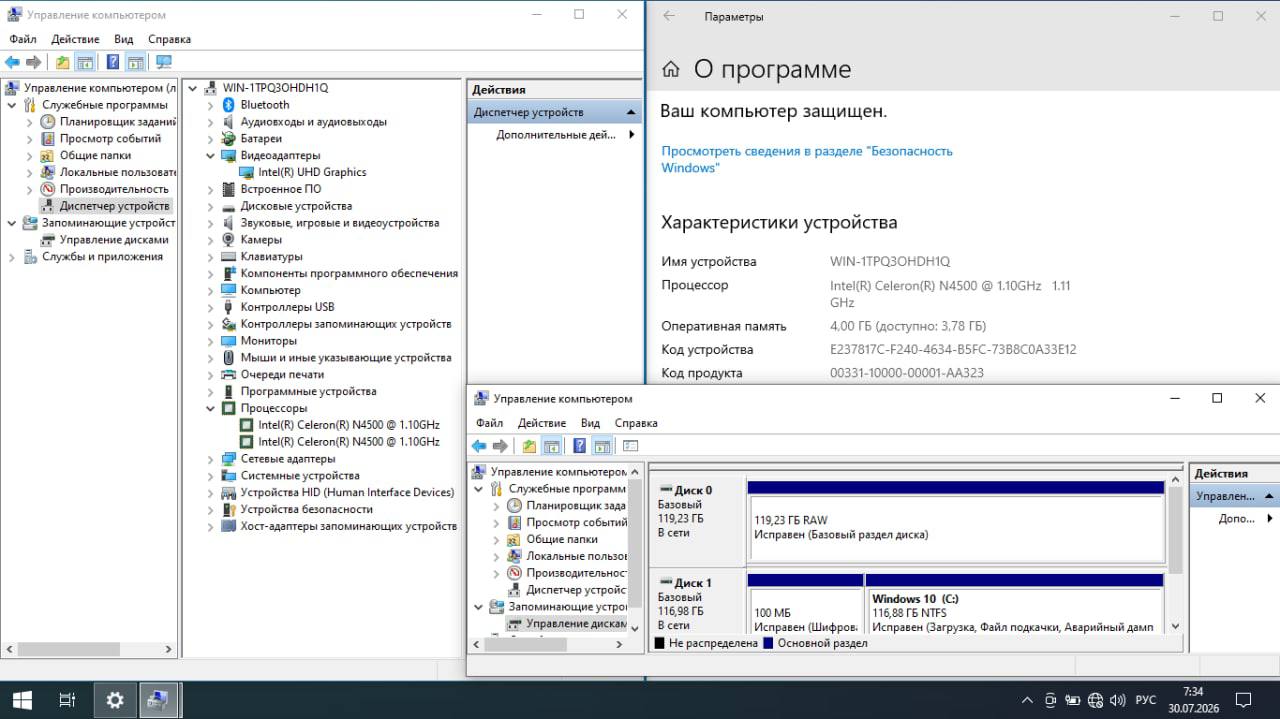Click the Settings gear on the taskbar
This screenshot has width=1280, height=719.
pos(115,700)
